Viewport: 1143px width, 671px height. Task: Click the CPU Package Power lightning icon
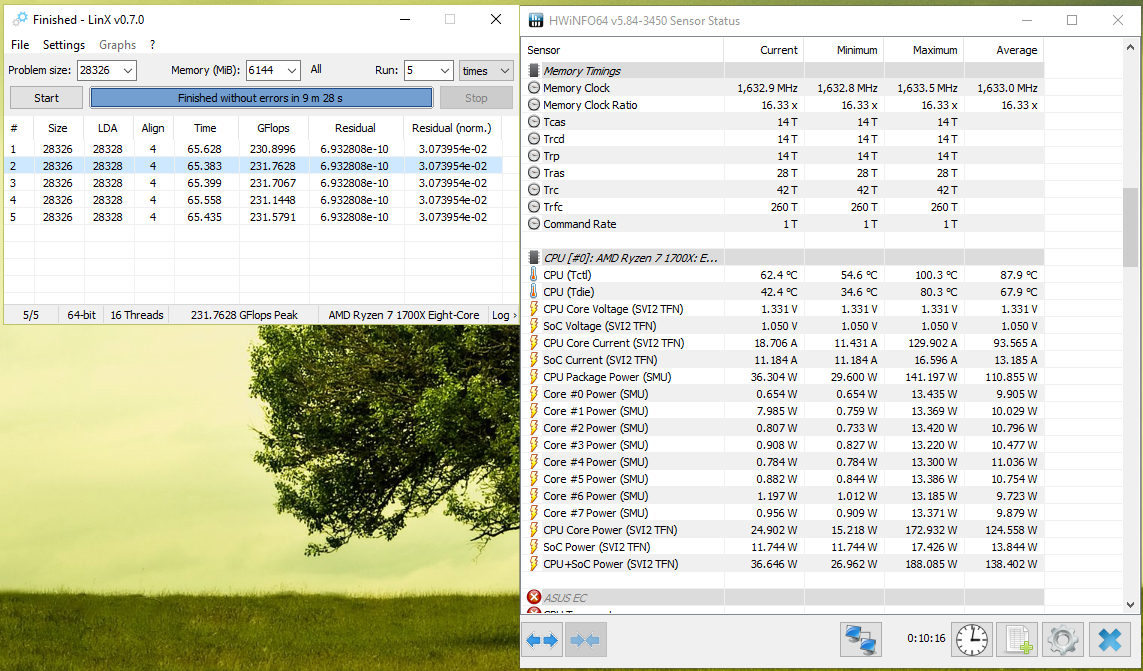pyautogui.click(x=534, y=377)
